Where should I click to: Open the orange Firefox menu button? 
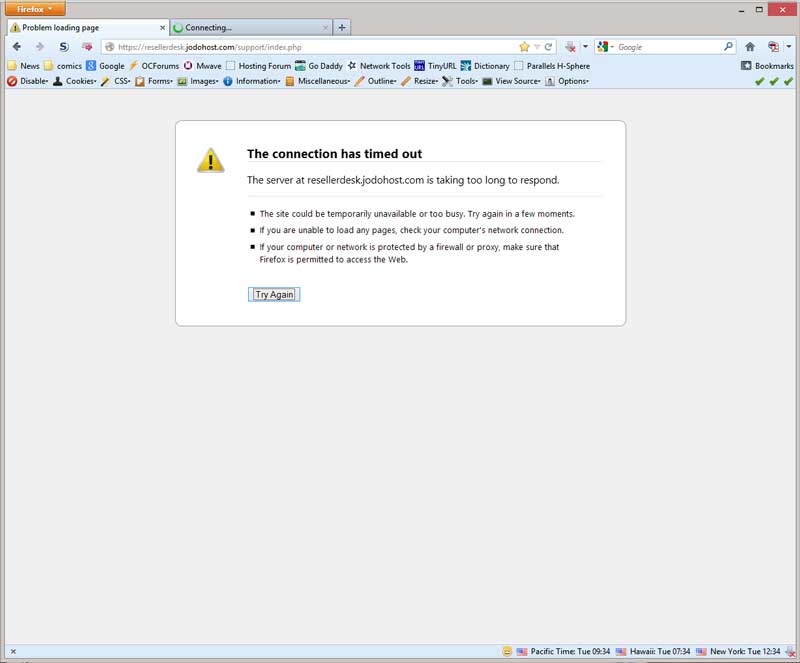pyautogui.click(x=35, y=9)
